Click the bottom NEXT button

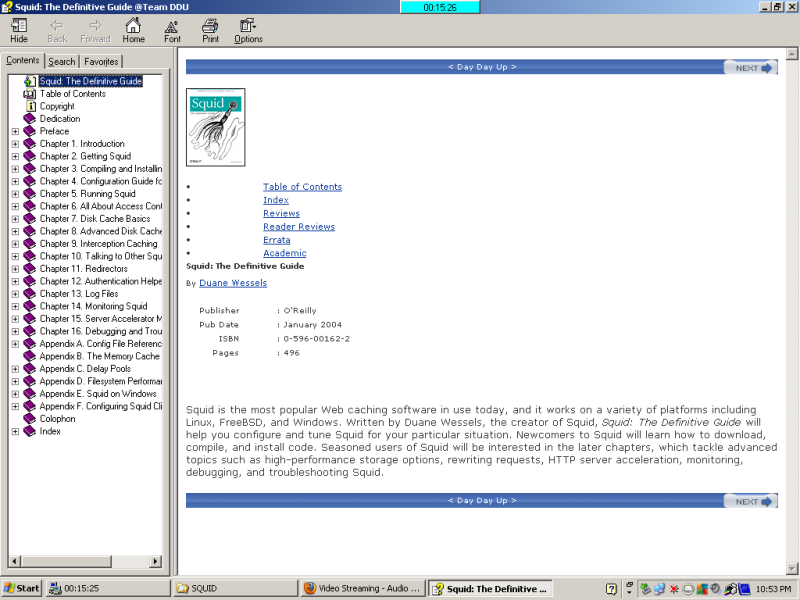click(x=751, y=502)
